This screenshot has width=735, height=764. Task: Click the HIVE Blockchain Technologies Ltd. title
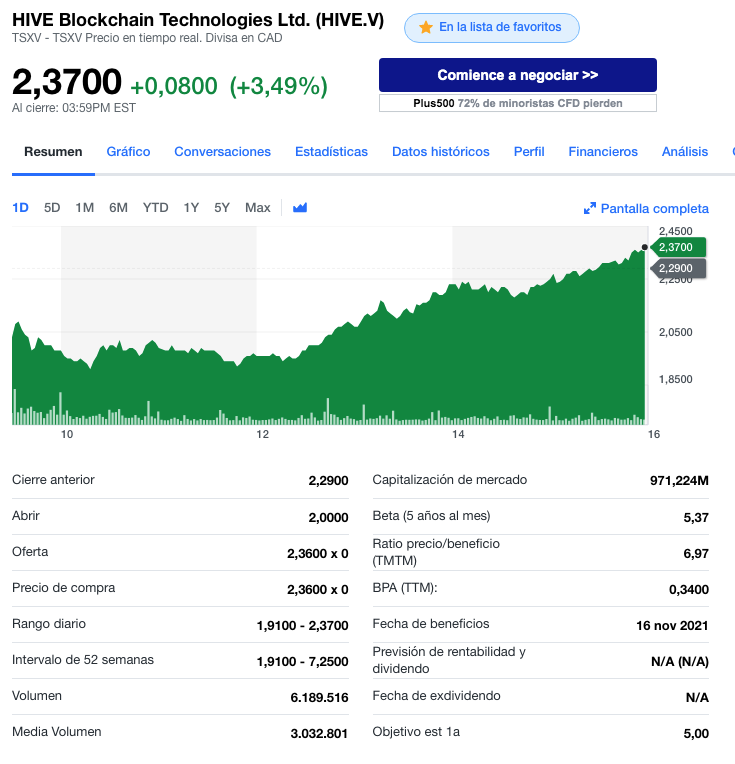point(198,20)
